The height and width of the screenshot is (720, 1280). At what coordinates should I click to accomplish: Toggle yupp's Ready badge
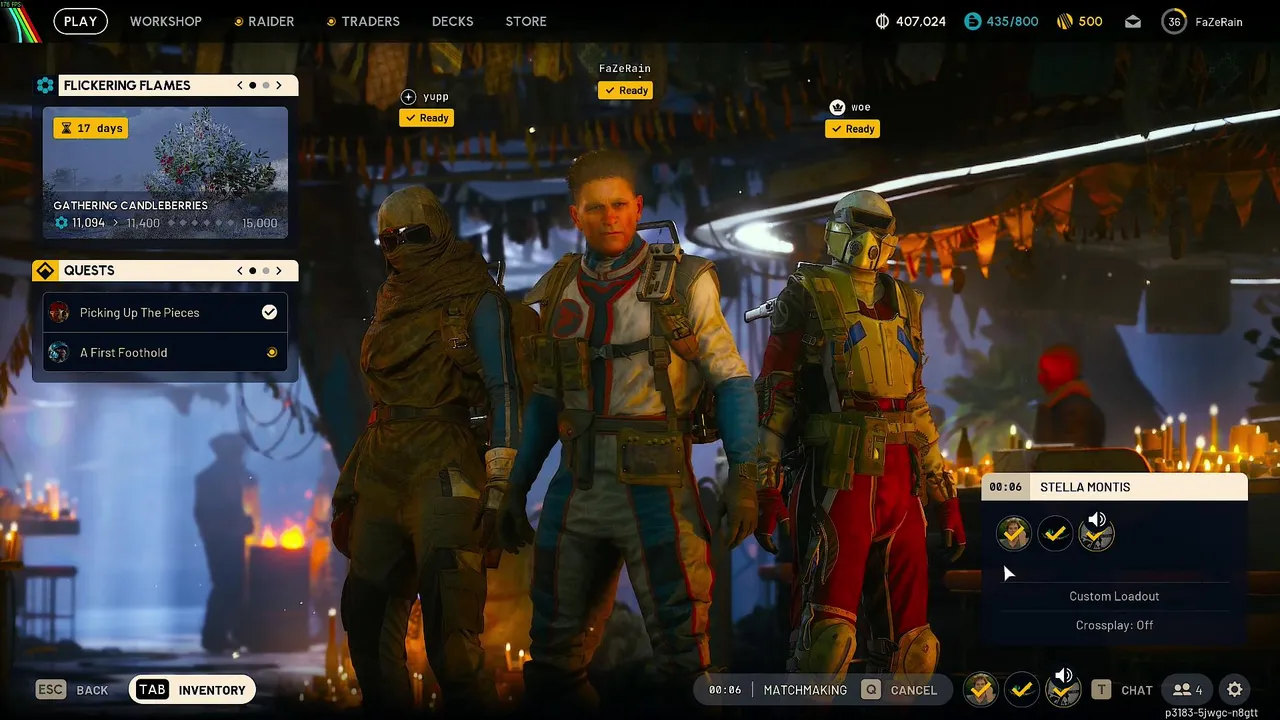[427, 118]
